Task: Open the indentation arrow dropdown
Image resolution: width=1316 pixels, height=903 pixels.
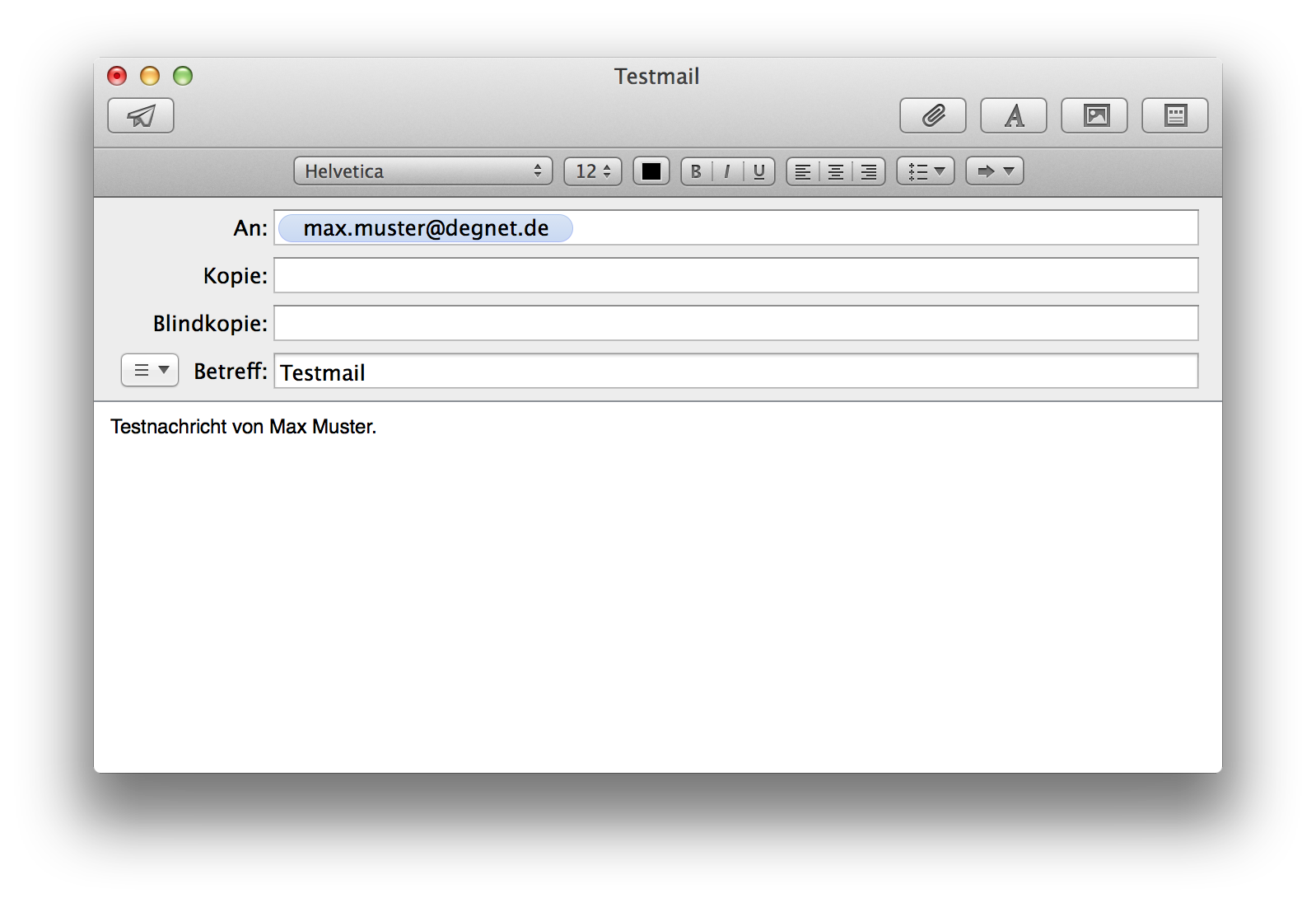Action: [995, 171]
